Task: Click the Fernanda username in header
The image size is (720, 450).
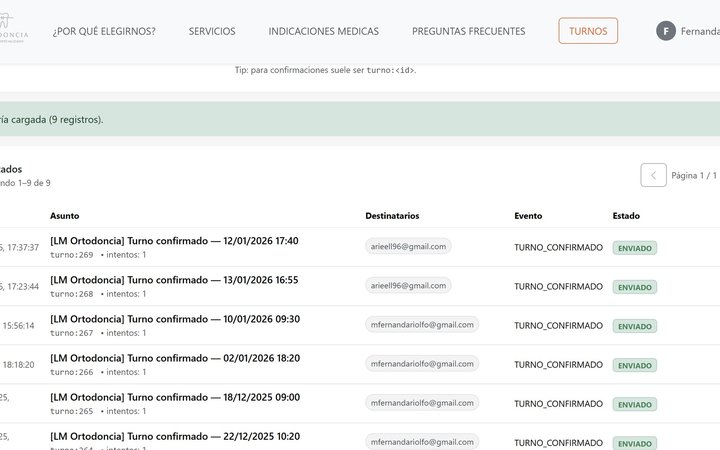Action: (700, 31)
